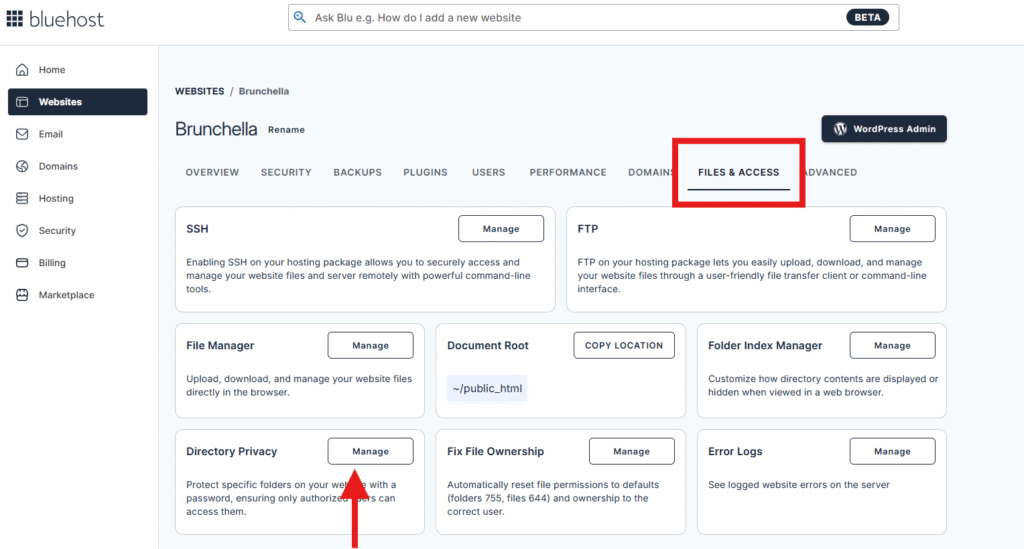Click the Hosting server icon
Image resolution: width=1024 pixels, height=549 pixels.
point(22,198)
